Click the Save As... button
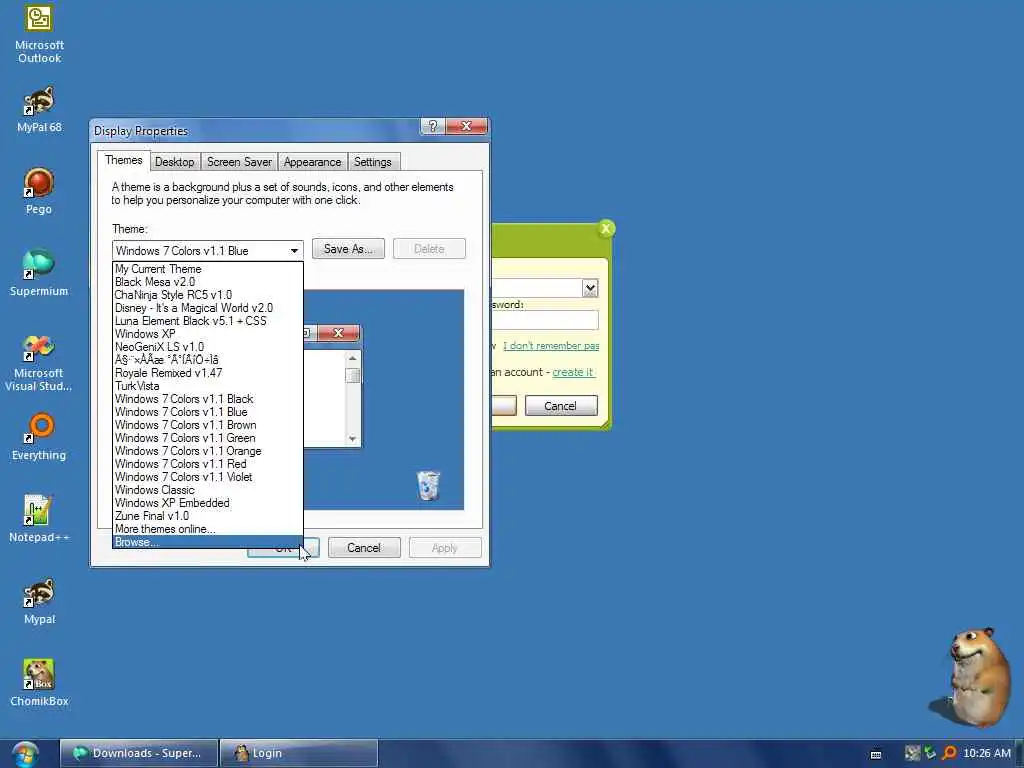Image resolution: width=1024 pixels, height=768 pixels. 348,249
